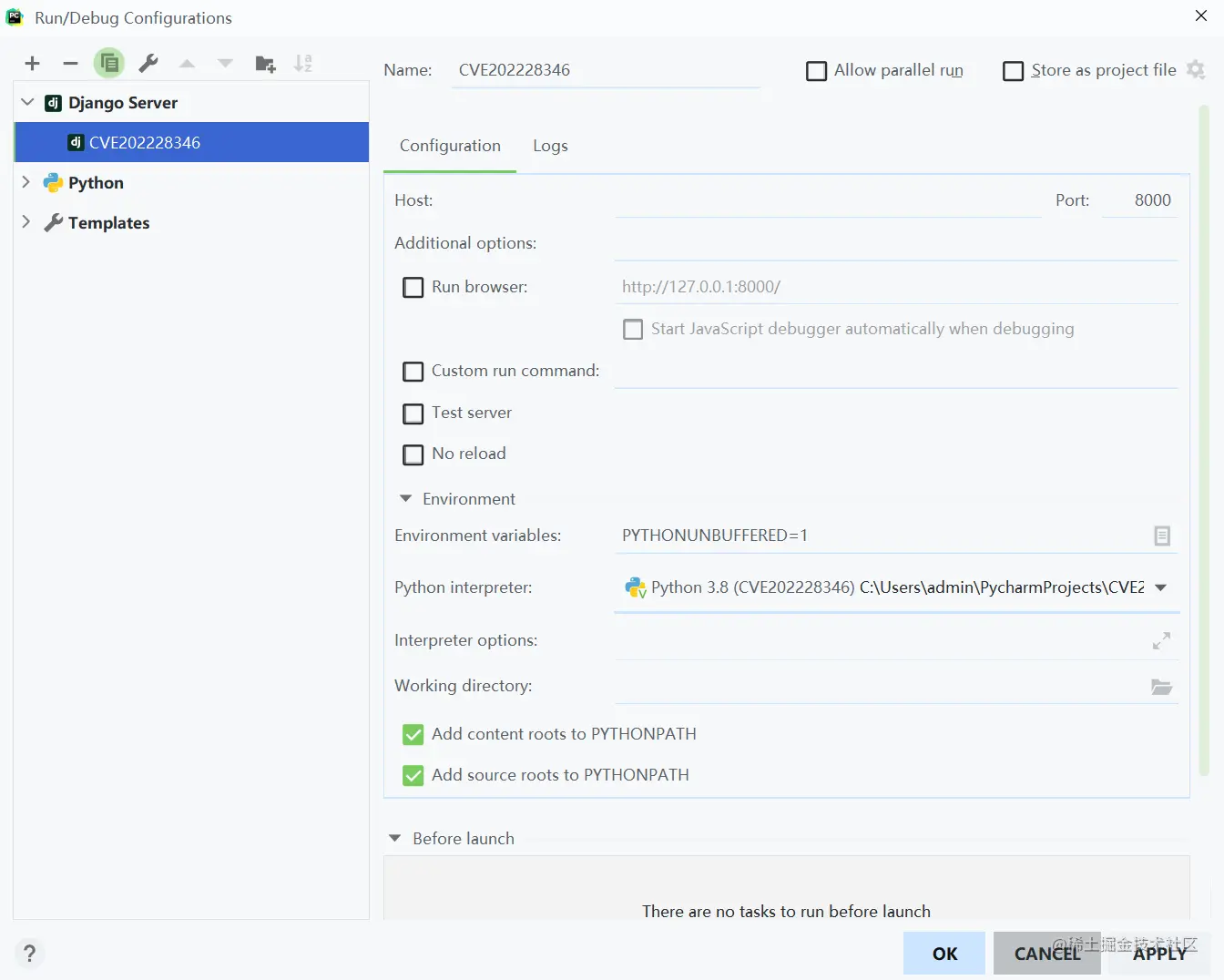
Task: Move configuration up arrow
Action: tap(187, 63)
